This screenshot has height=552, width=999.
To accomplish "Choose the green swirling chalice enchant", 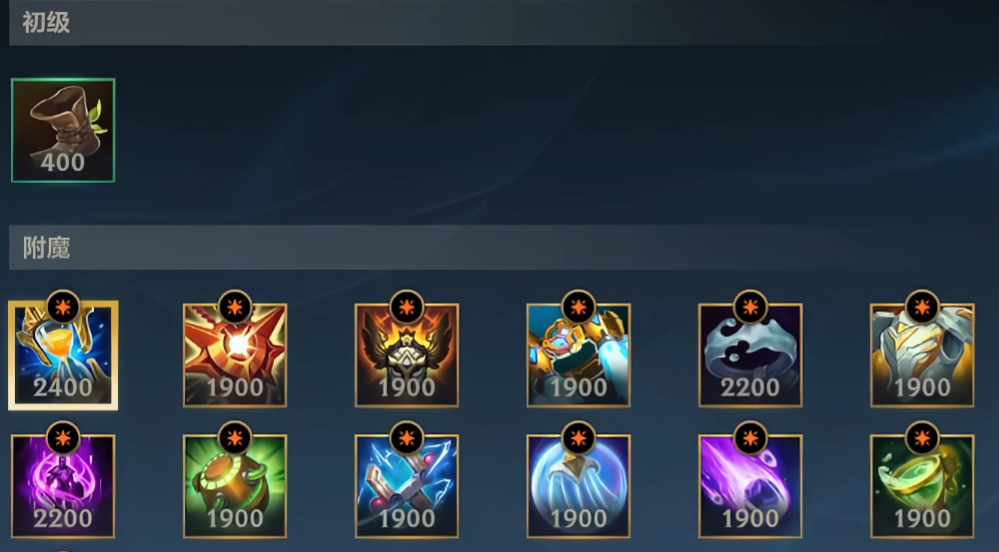I will 922,486.
